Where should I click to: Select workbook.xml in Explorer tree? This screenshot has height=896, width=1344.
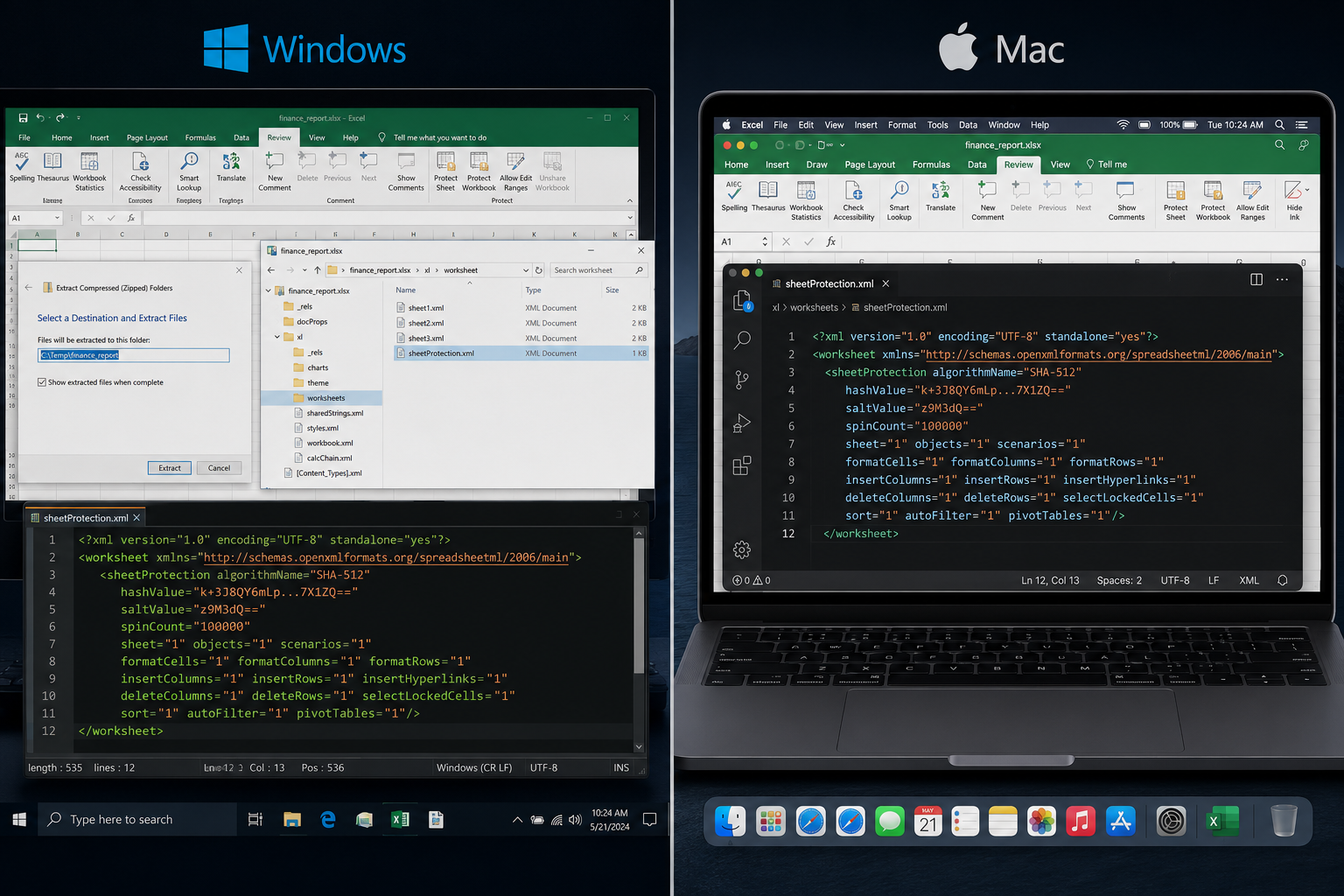pos(323,443)
